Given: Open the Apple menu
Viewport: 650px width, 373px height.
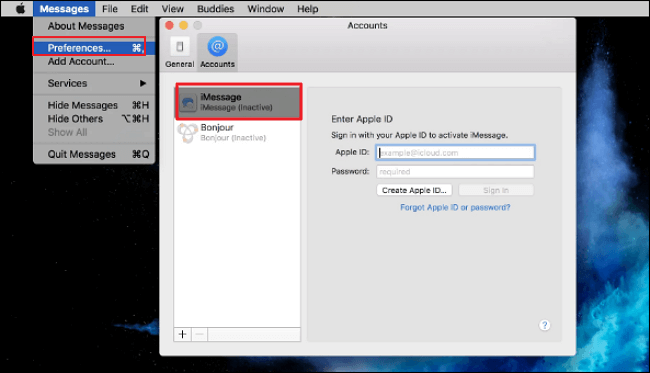Looking at the screenshot, I should coord(20,8).
